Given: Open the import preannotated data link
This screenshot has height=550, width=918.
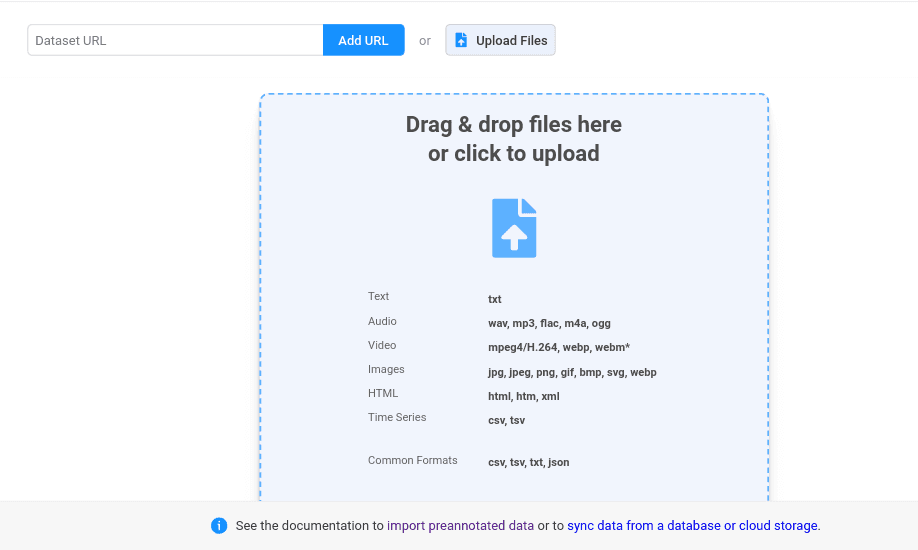Looking at the screenshot, I should coord(460,526).
